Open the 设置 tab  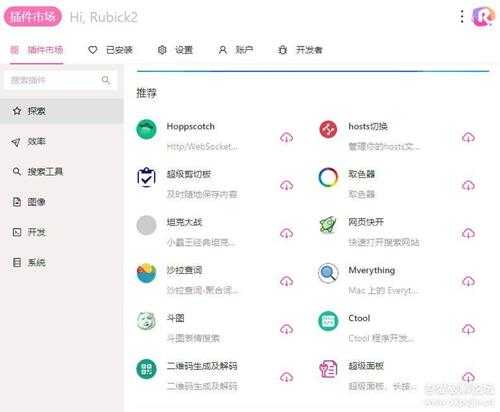coord(175,50)
